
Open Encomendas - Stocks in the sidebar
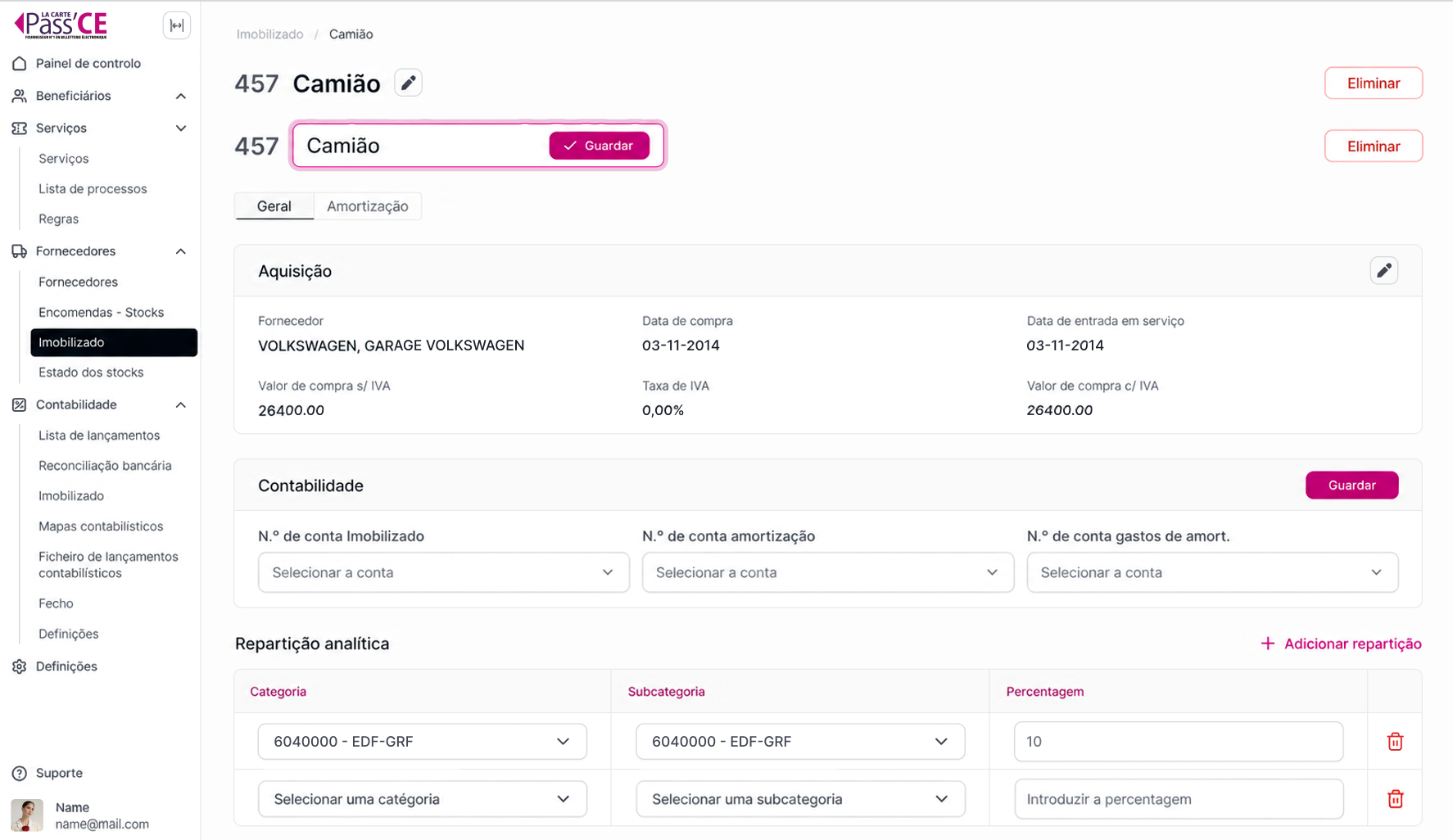point(101,313)
